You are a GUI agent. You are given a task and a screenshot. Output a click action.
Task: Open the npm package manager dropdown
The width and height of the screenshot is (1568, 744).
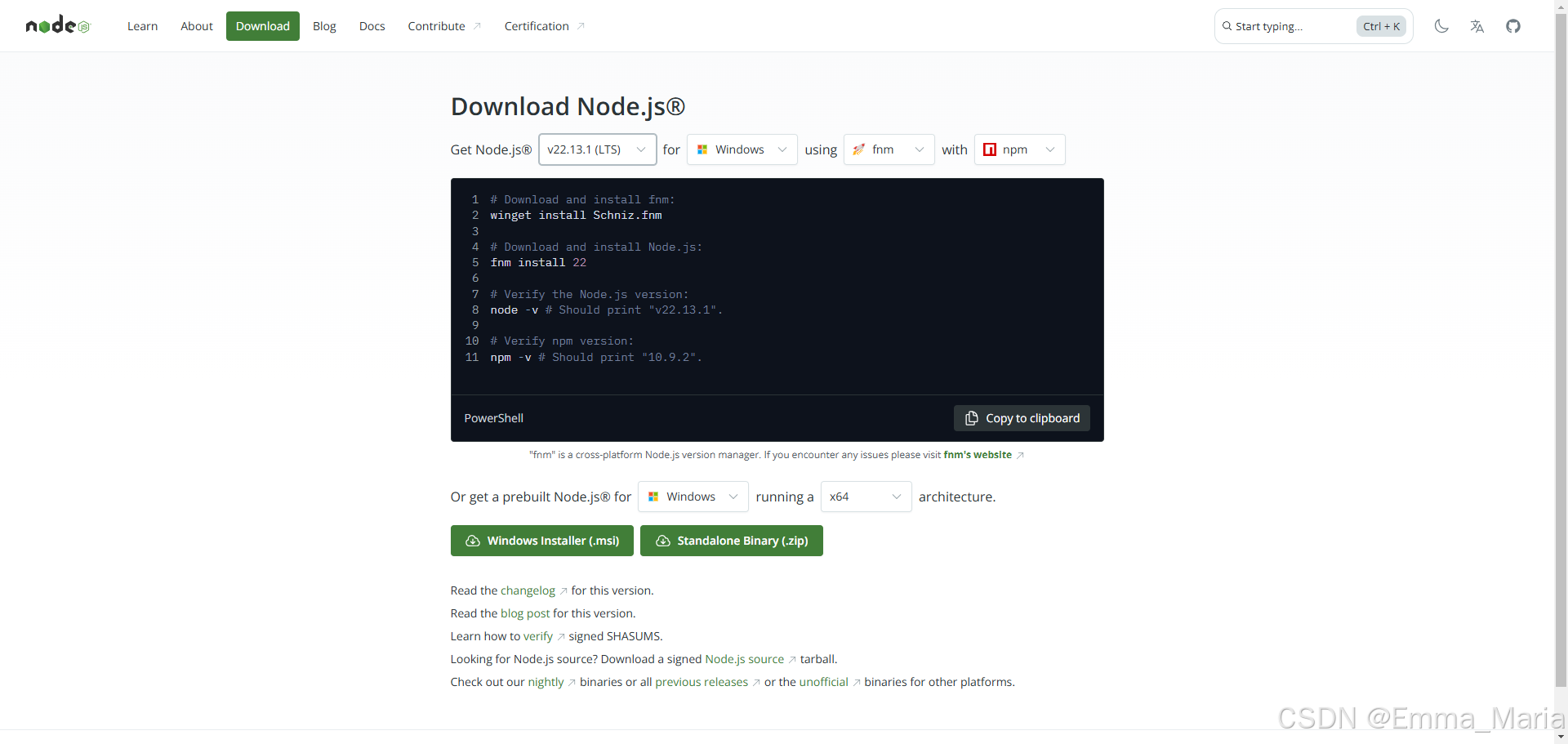click(1020, 149)
